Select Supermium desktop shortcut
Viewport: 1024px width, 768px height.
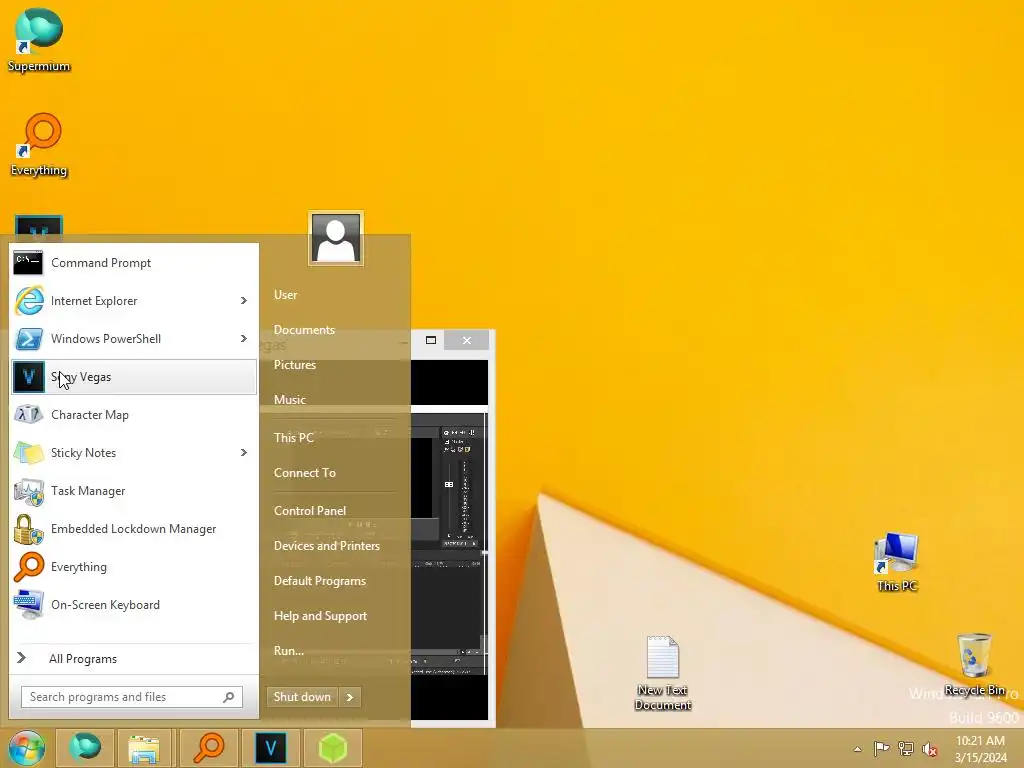click(x=39, y=40)
